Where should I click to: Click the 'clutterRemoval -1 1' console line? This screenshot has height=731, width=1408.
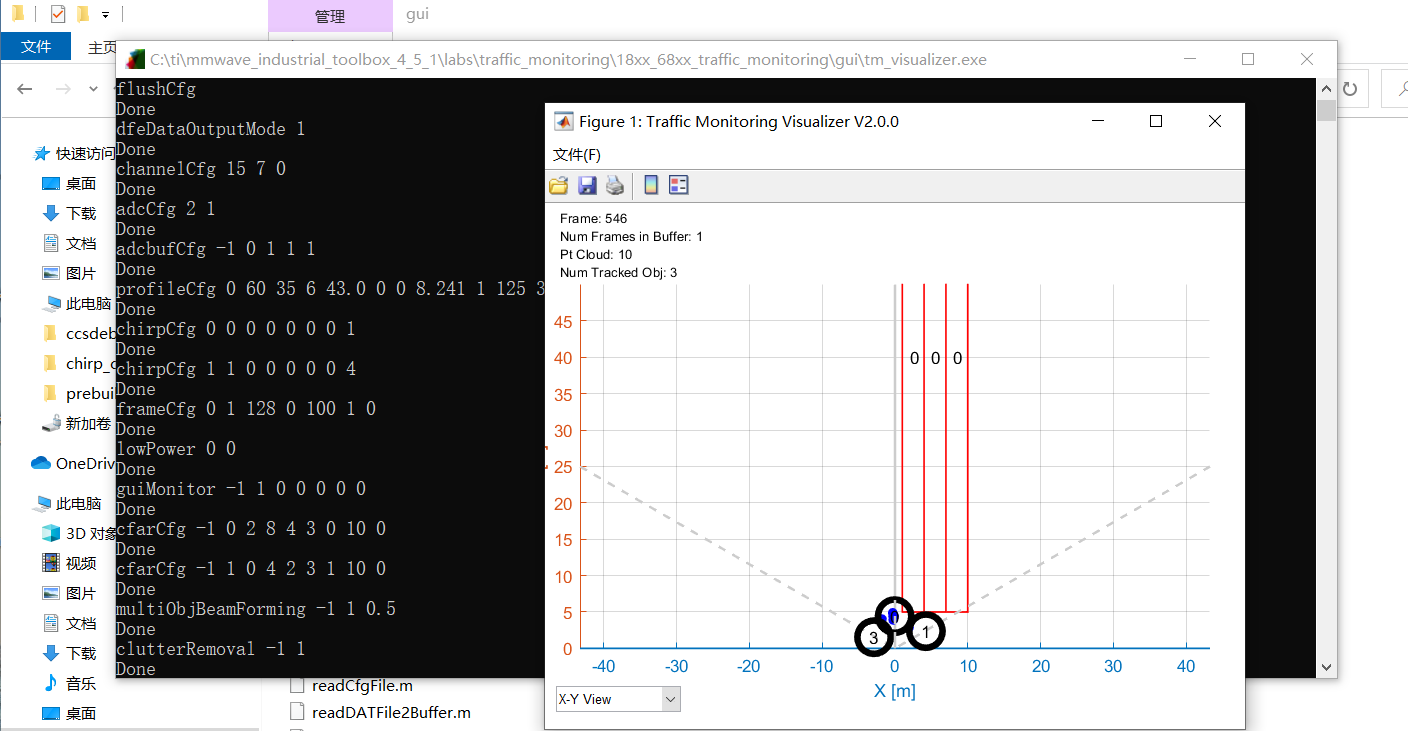(211, 649)
